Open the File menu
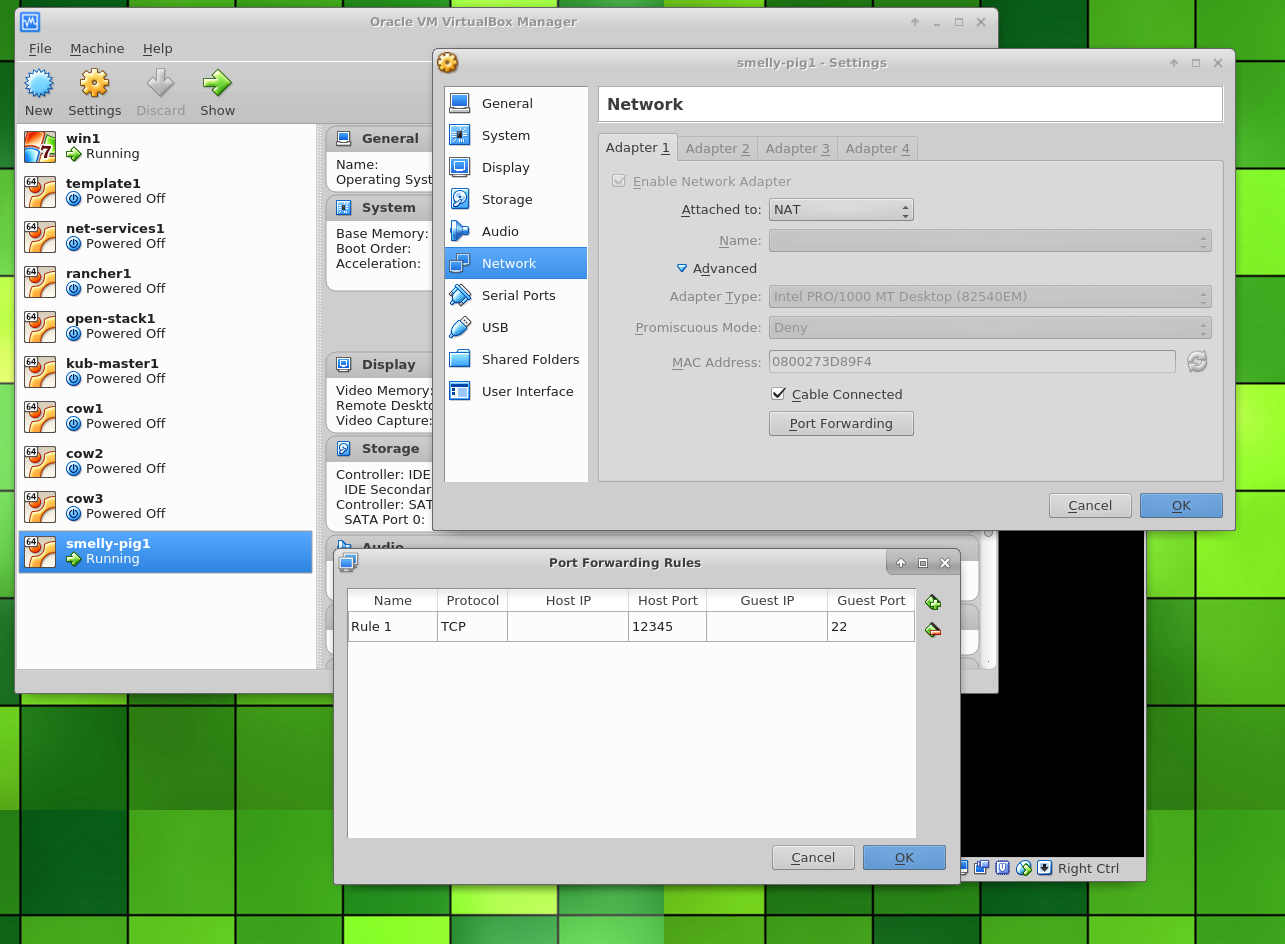 click(x=40, y=48)
